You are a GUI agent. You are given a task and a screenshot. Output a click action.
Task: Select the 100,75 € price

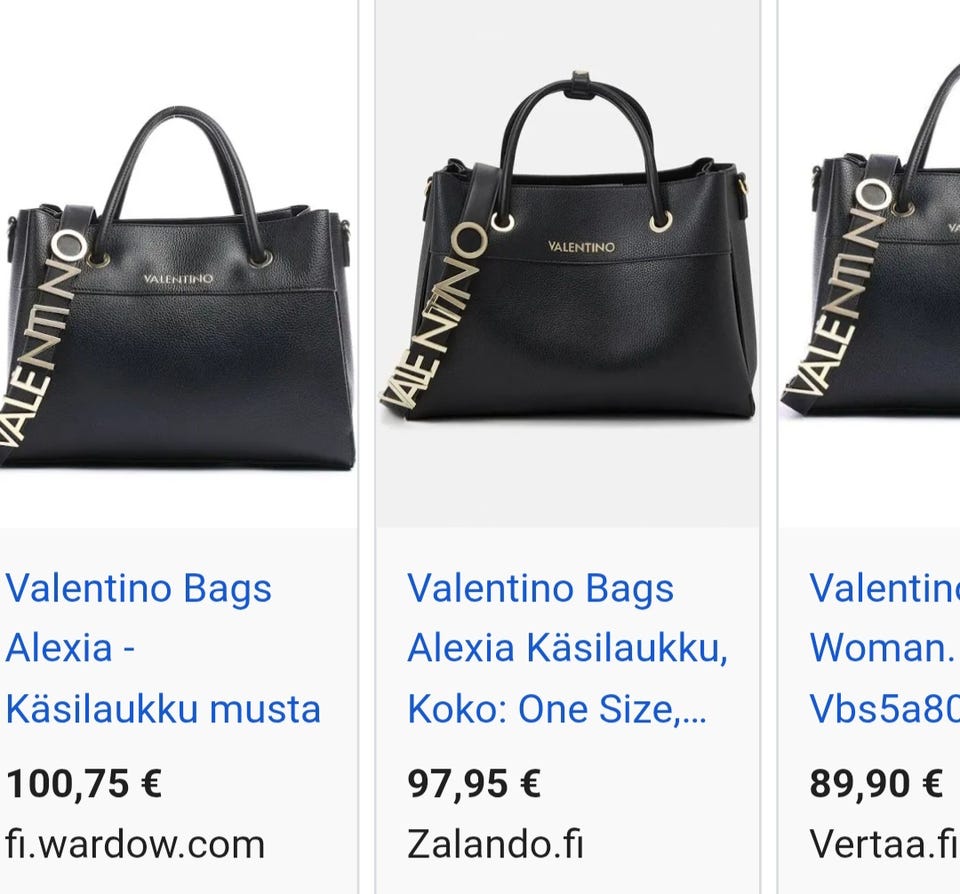84,783
